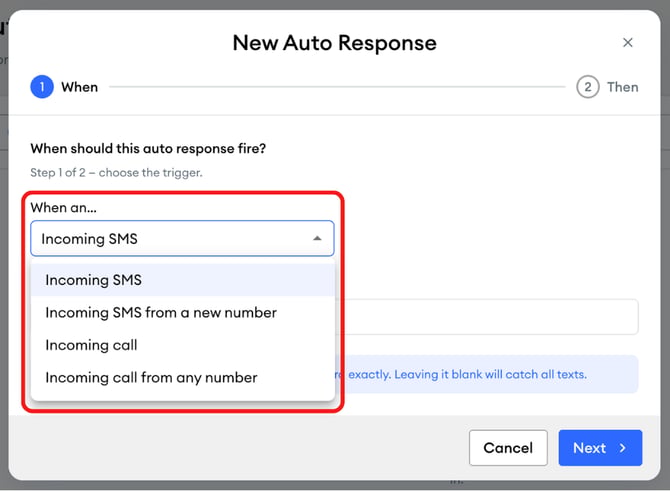The height and width of the screenshot is (491, 670).
Task: Close the New Auto Response dialog
Action: [627, 42]
